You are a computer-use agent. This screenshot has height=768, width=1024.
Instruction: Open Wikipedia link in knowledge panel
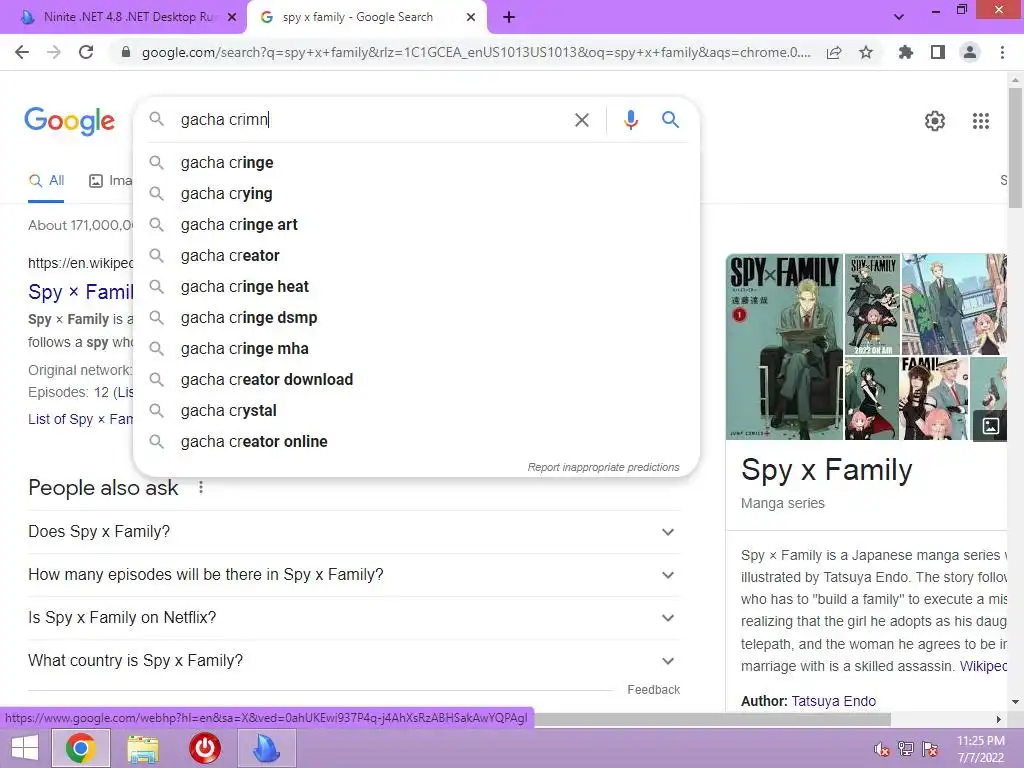point(983,666)
